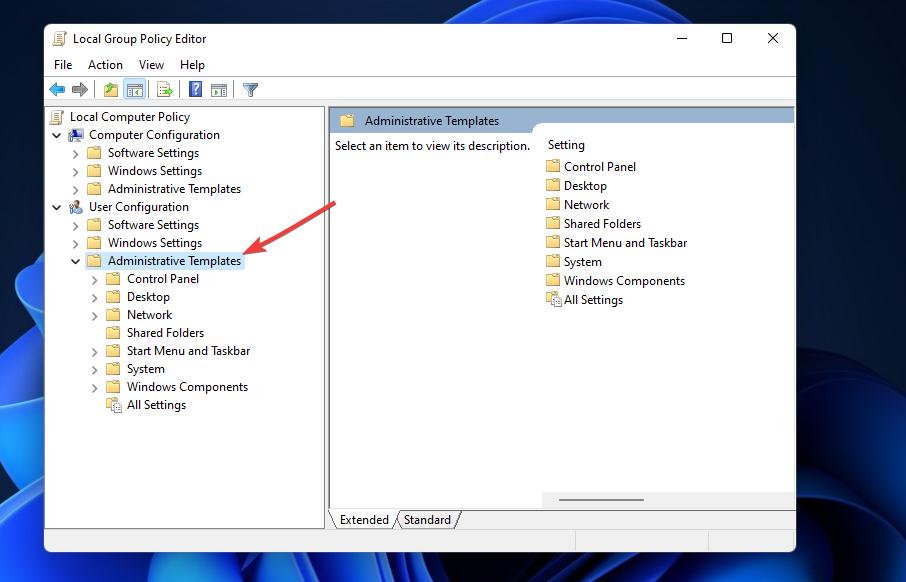Expand Start Menu and Taskbar tree node
This screenshot has height=582, width=906.
[x=95, y=351]
